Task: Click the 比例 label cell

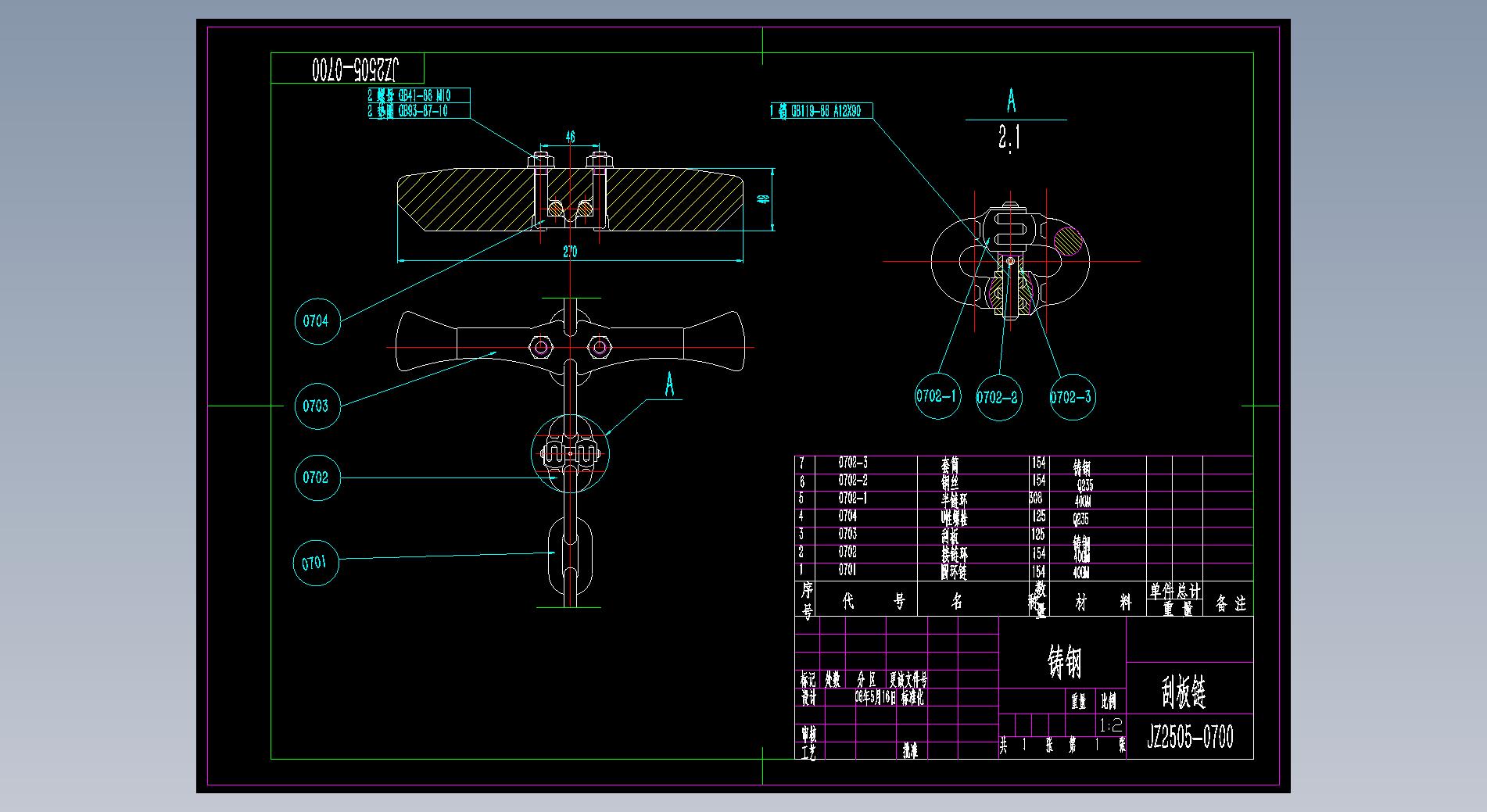Action: [1109, 701]
